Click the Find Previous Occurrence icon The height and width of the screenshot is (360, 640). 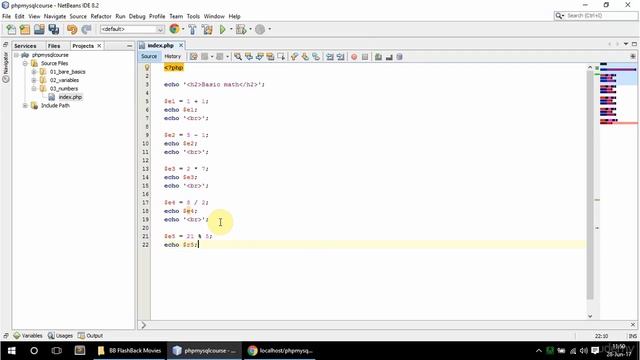(249, 57)
